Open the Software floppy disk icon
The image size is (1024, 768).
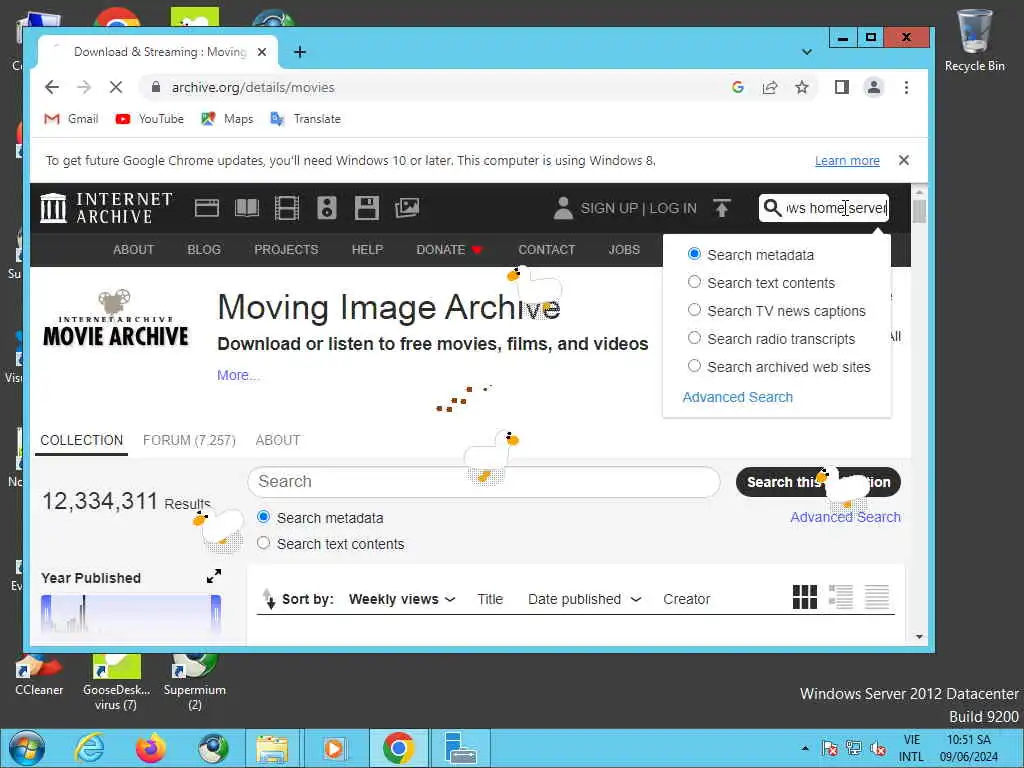click(366, 208)
